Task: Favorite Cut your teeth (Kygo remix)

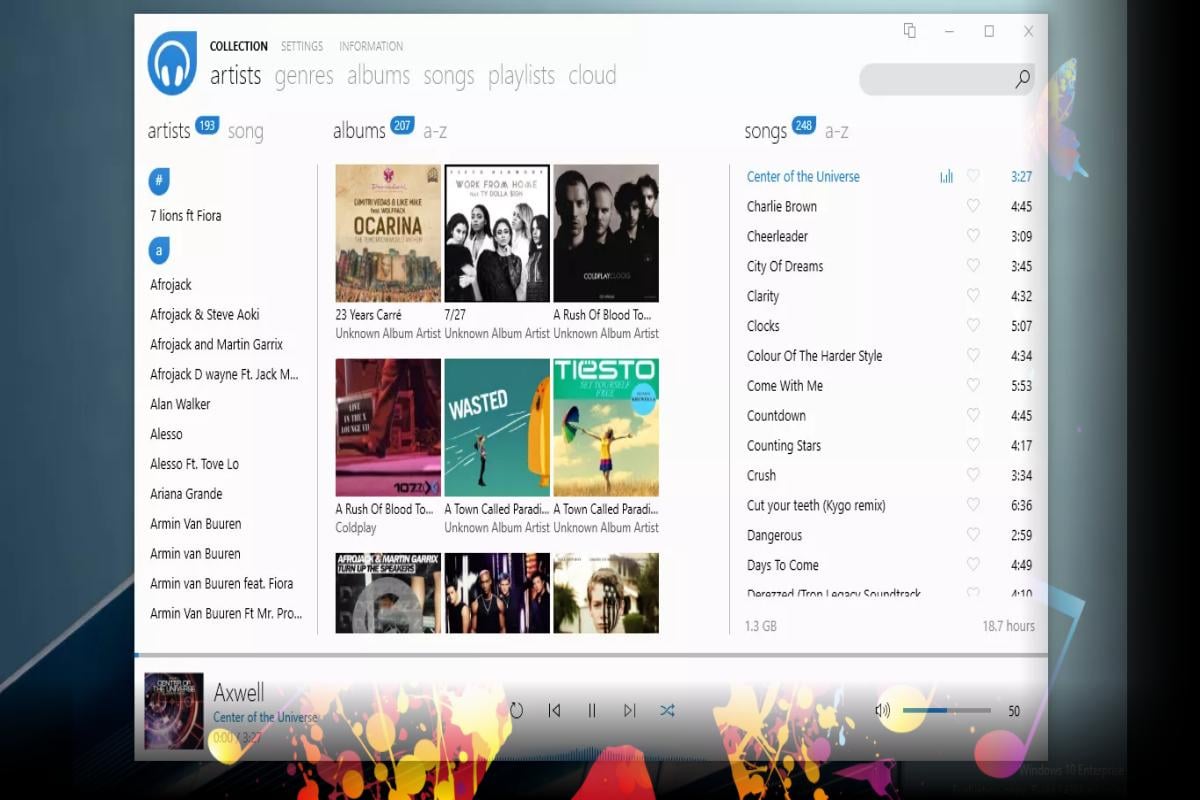Action: (973, 505)
